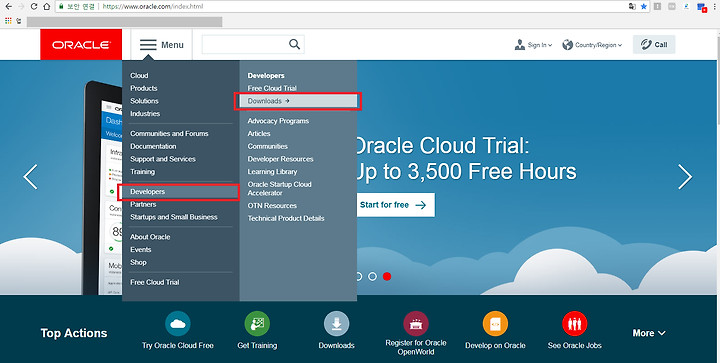The height and width of the screenshot is (363, 720).
Task: Open Communities submenu link
Action: pos(268,146)
